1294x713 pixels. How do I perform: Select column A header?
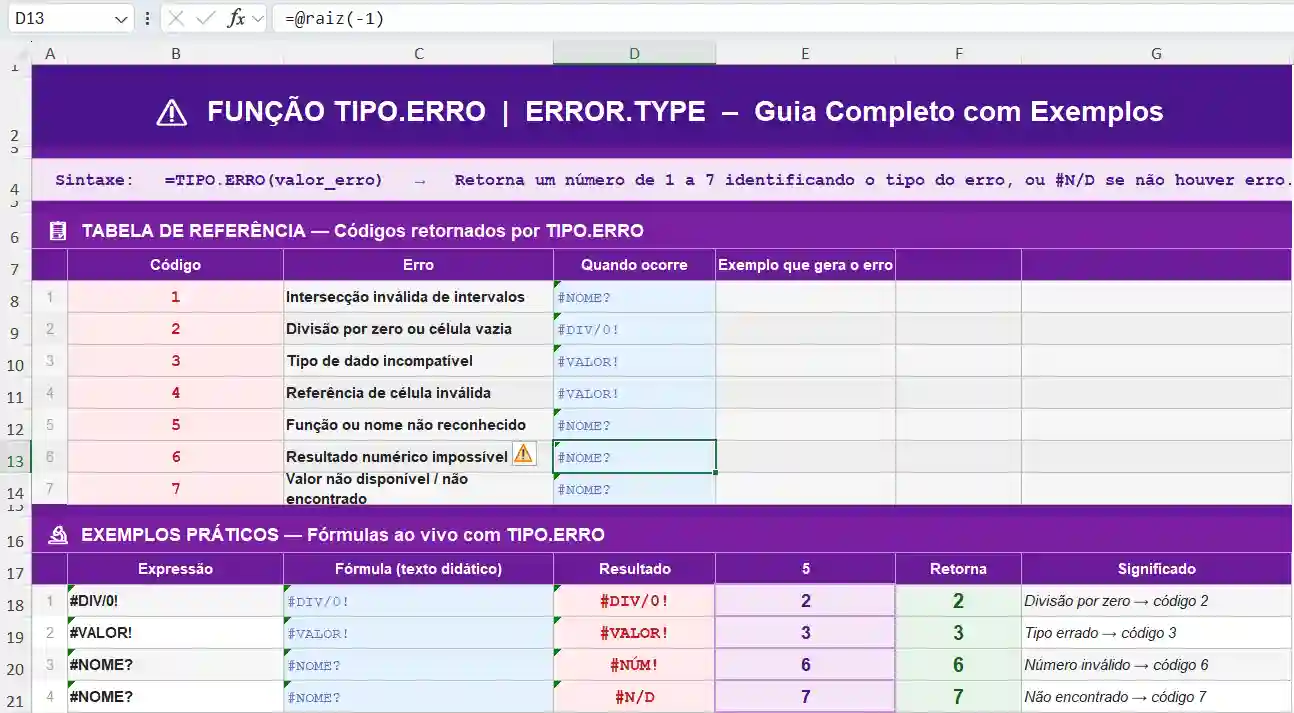pos(50,54)
